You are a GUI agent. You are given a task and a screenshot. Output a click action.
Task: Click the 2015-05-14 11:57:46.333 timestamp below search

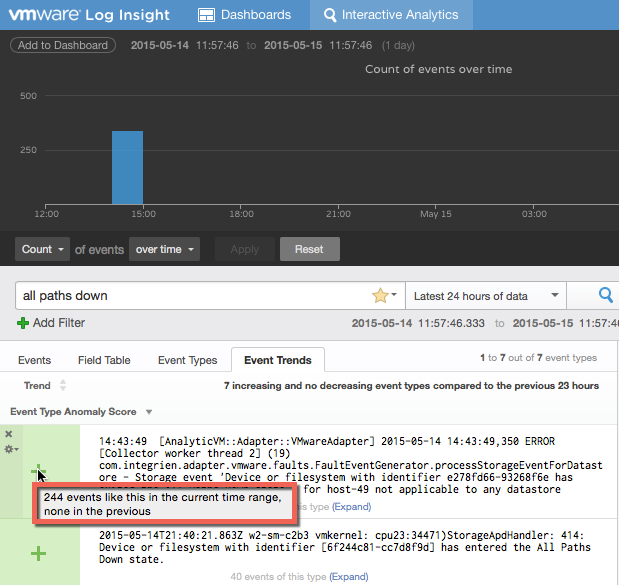coord(418,323)
